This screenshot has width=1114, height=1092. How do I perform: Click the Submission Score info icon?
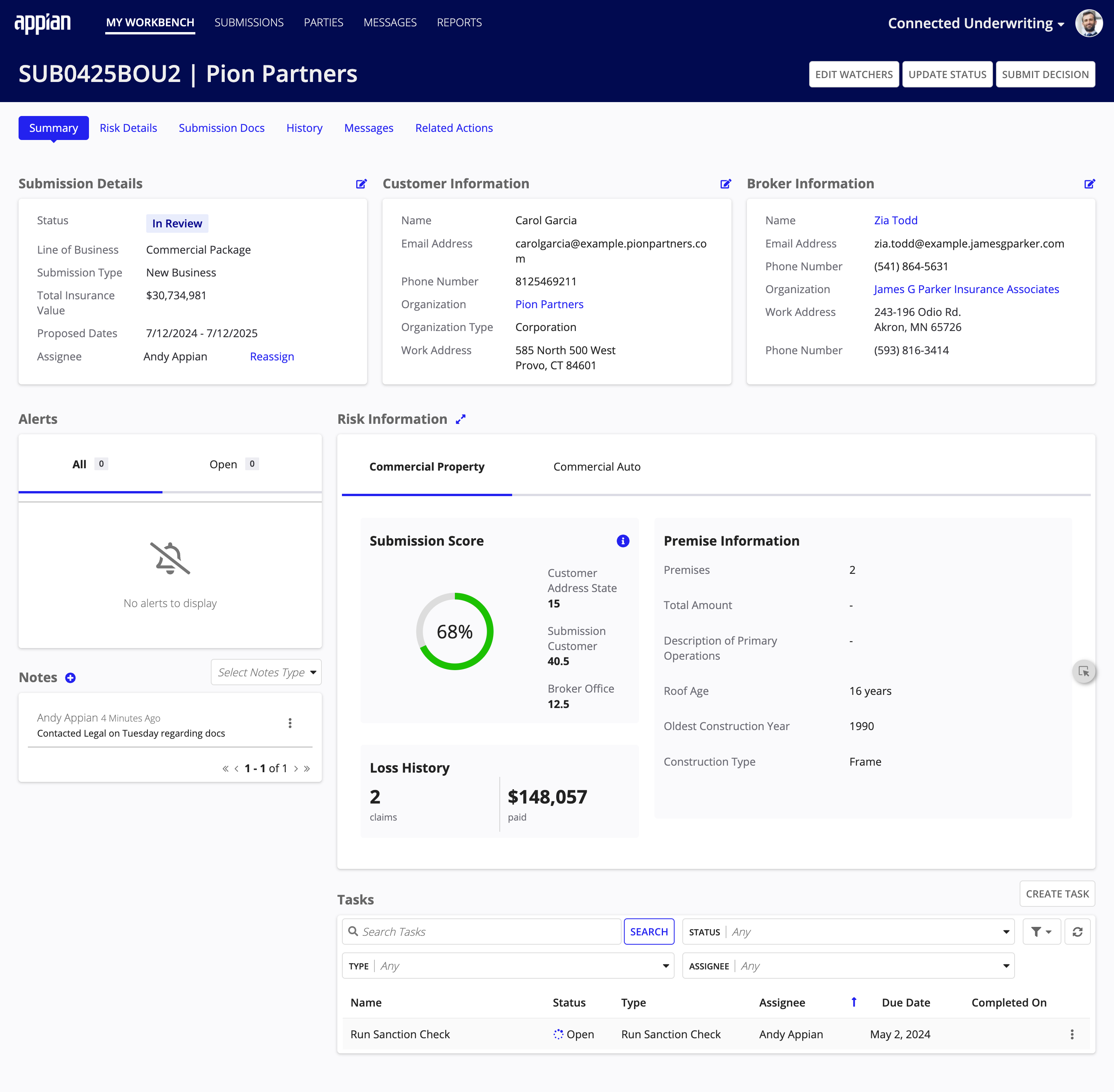pyautogui.click(x=622, y=541)
